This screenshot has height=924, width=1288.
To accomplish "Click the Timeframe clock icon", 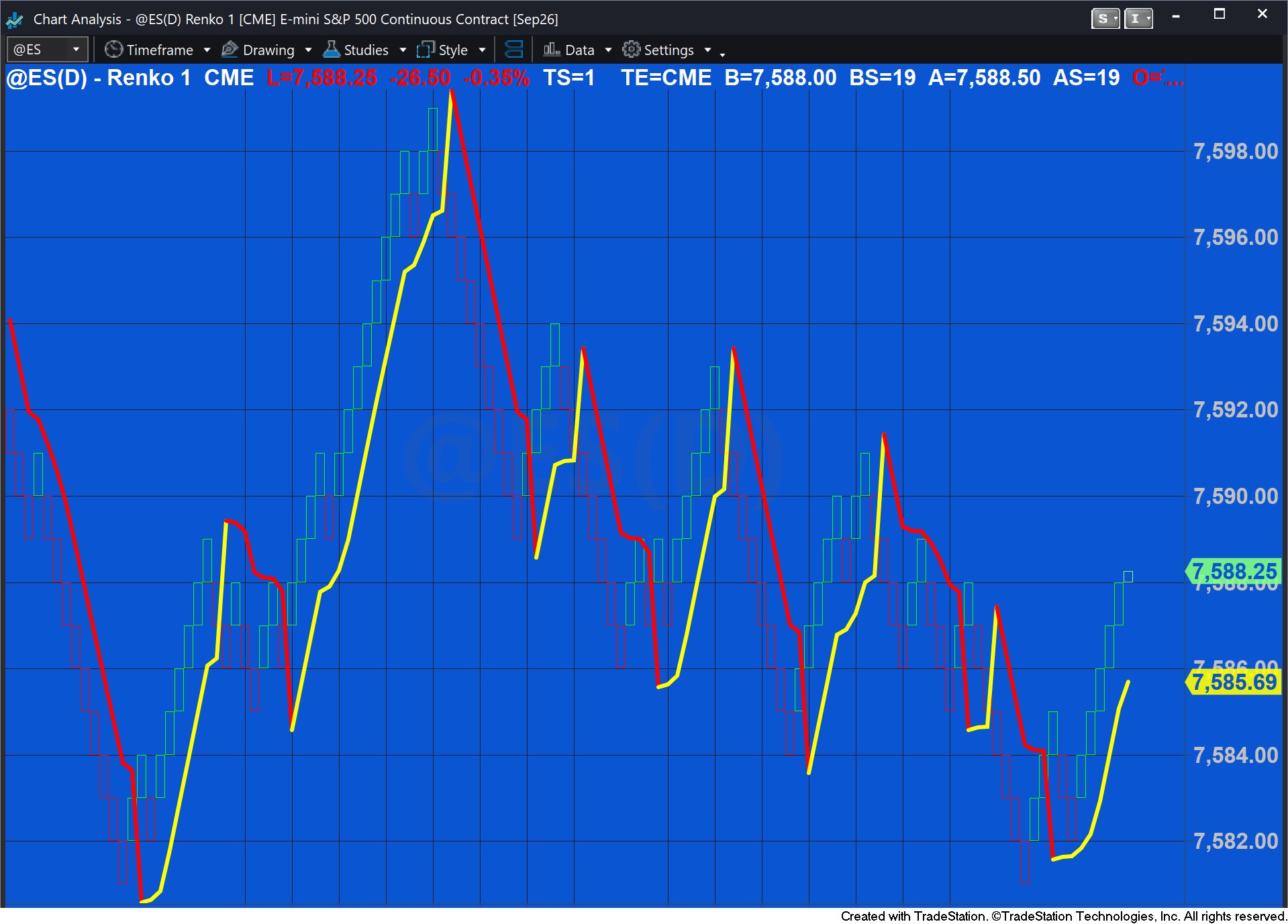I will click(113, 50).
